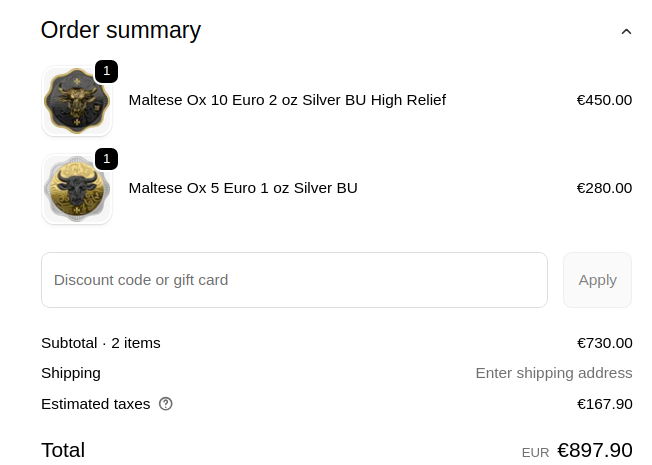652x465 pixels.
Task: Click the €897.90 total amount
Action: coord(594,450)
